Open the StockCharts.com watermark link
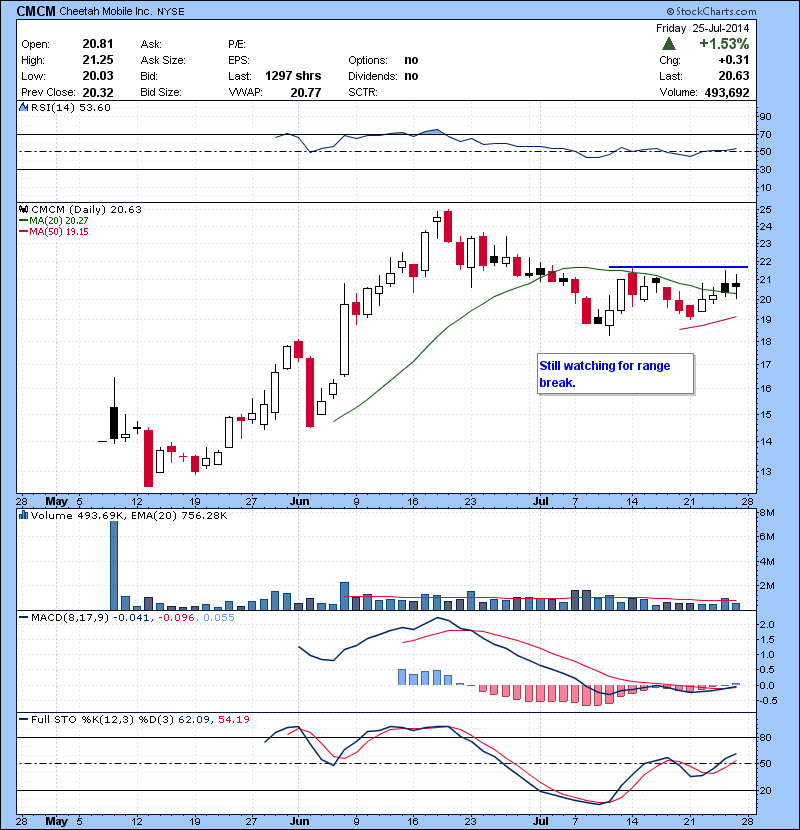This screenshot has width=800, height=830. [x=711, y=11]
